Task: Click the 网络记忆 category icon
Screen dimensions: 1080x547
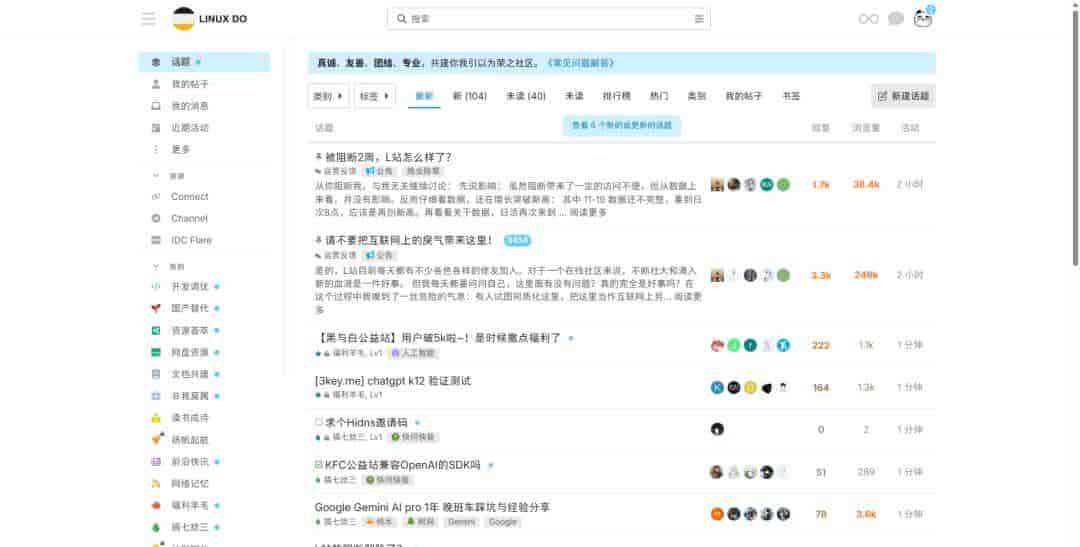Action: click(x=156, y=484)
